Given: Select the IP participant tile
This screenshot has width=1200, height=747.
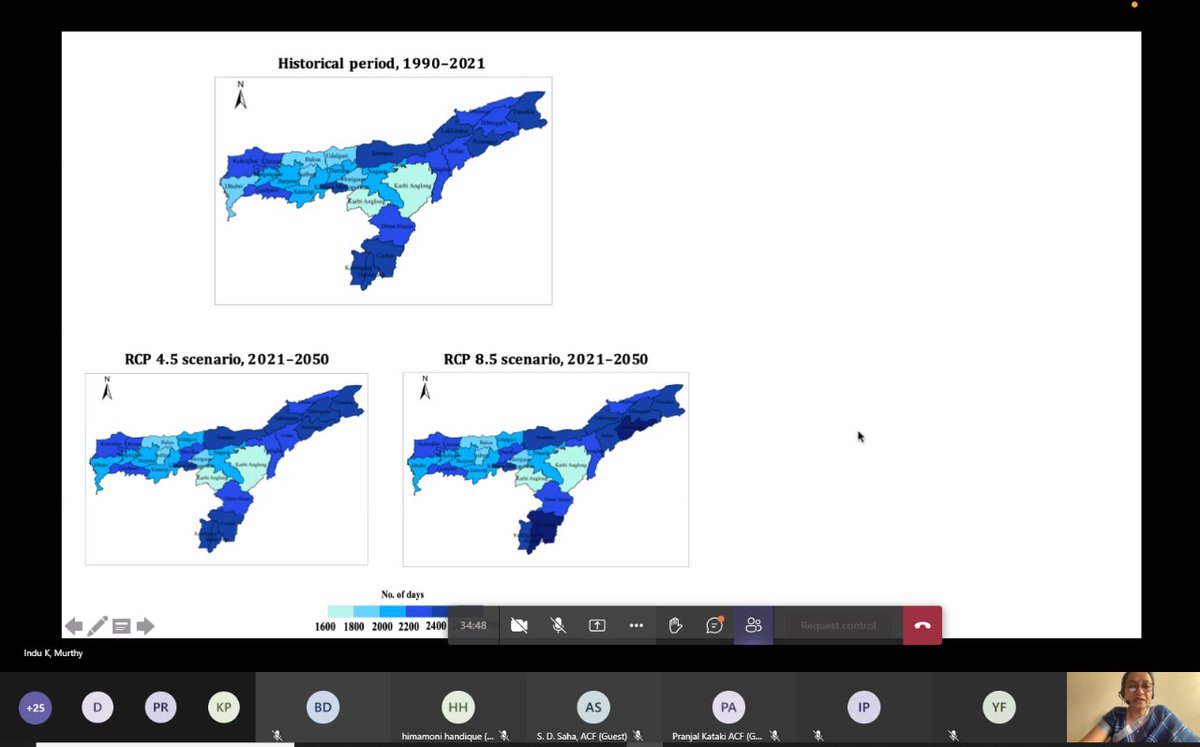Looking at the screenshot, I should point(863,709).
